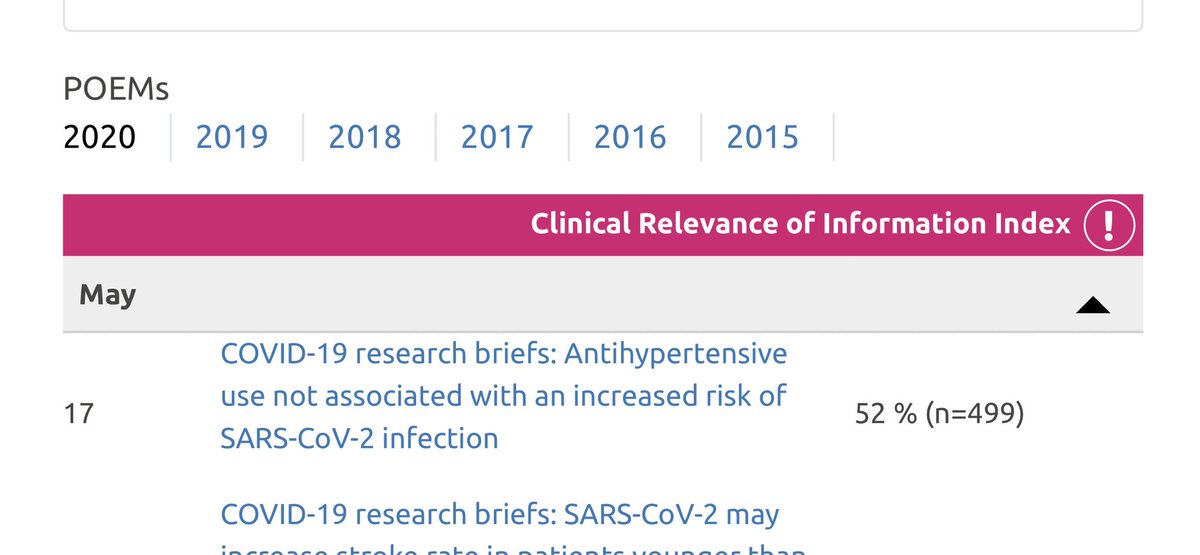Click day number 17 in the May list
The height and width of the screenshot is (555, 1200).
pos(78,414)
